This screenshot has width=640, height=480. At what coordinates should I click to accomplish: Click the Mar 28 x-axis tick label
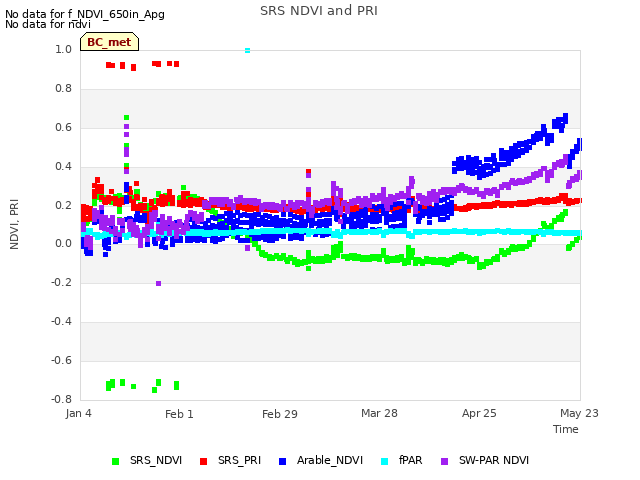[x=379, y=413]
